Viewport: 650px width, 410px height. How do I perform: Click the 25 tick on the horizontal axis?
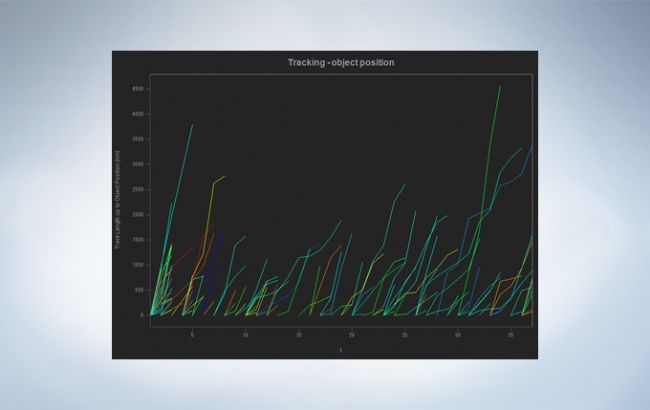tap(404, 334)
